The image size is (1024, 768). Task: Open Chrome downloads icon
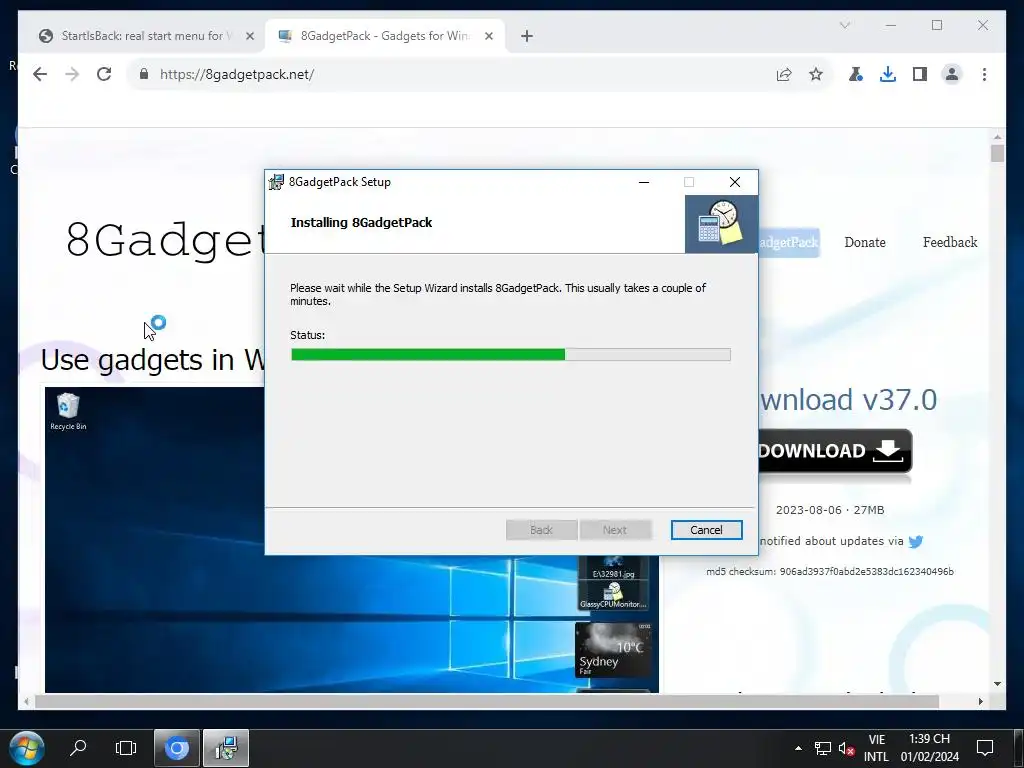tap(888, 74)
